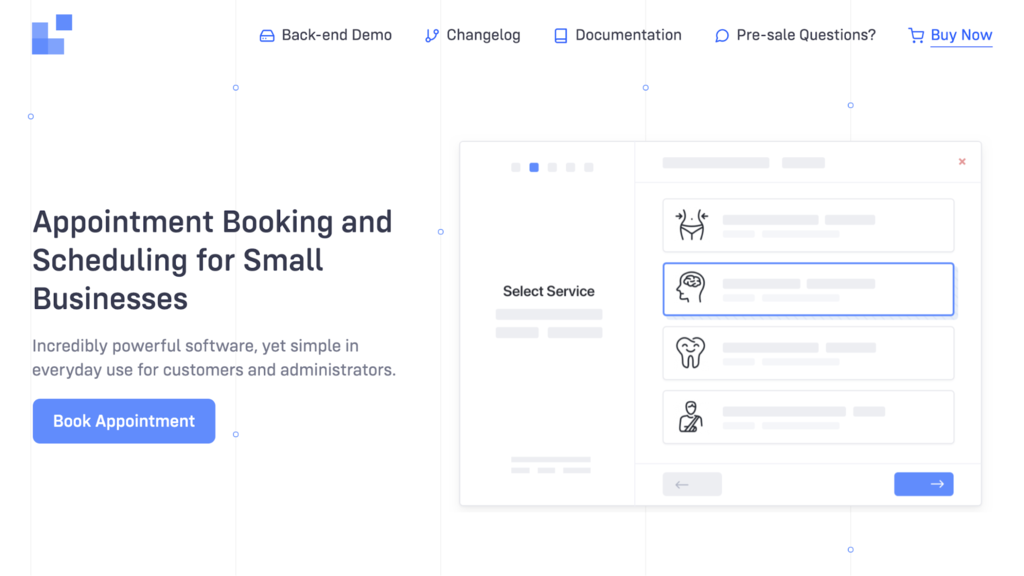Click the Book Appointment button
Screen dimensions: 1024x576
124,421
